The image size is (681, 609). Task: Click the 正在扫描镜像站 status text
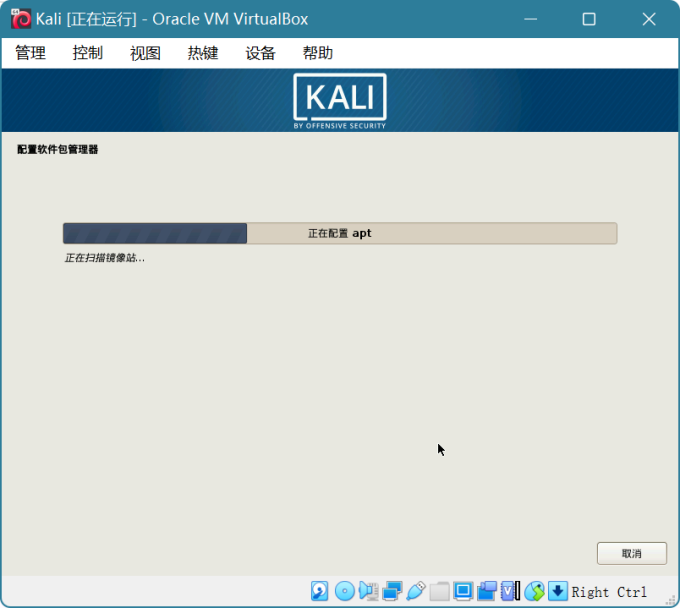click(105, 258)
